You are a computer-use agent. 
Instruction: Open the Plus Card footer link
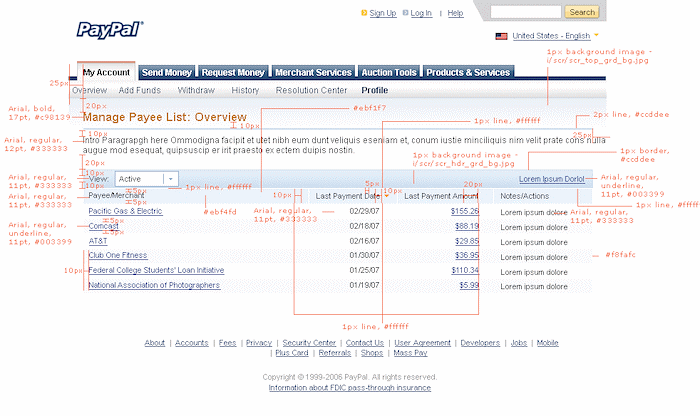tap(292, 353)
